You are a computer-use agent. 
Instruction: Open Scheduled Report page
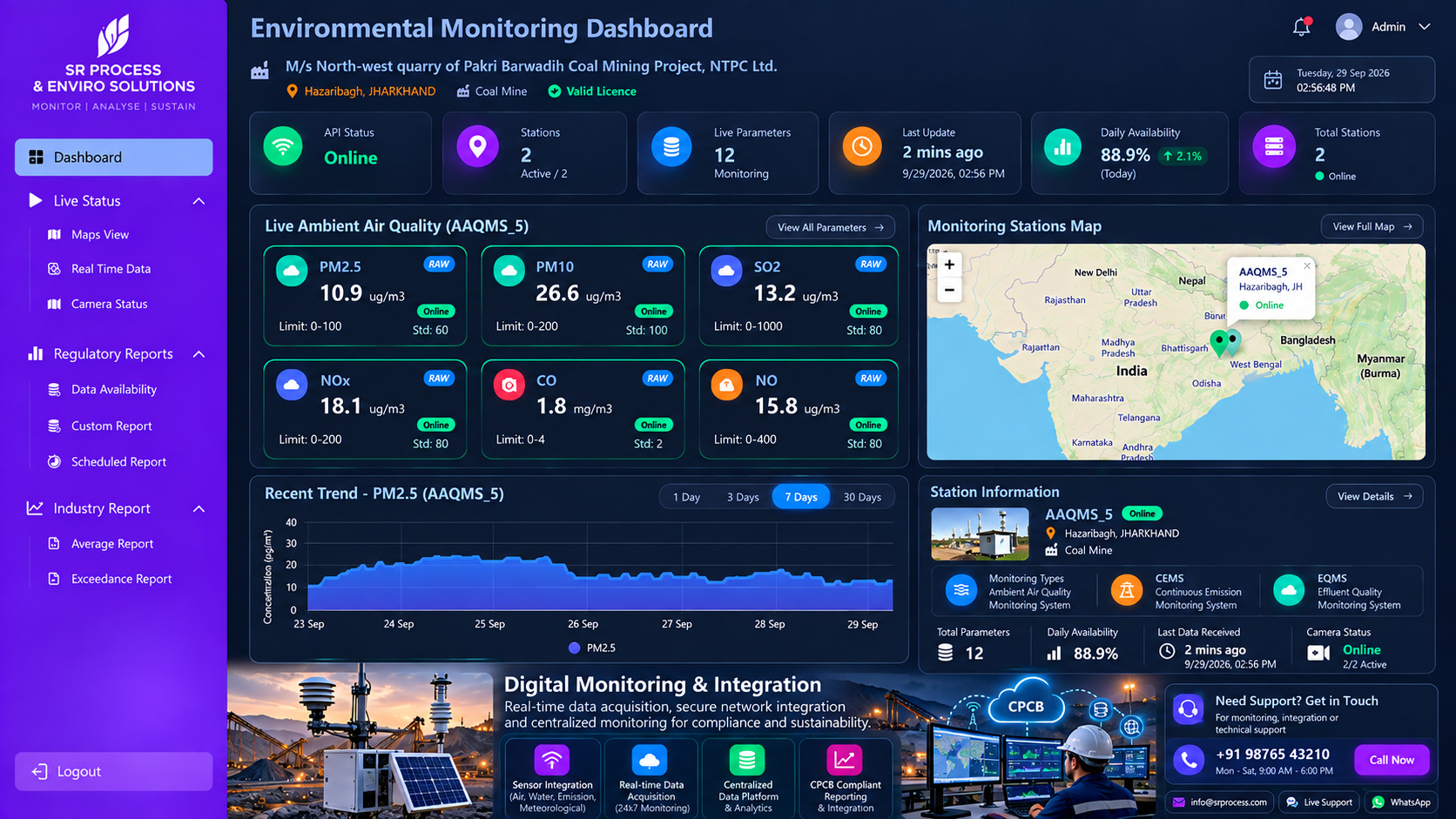coord(118,461)
